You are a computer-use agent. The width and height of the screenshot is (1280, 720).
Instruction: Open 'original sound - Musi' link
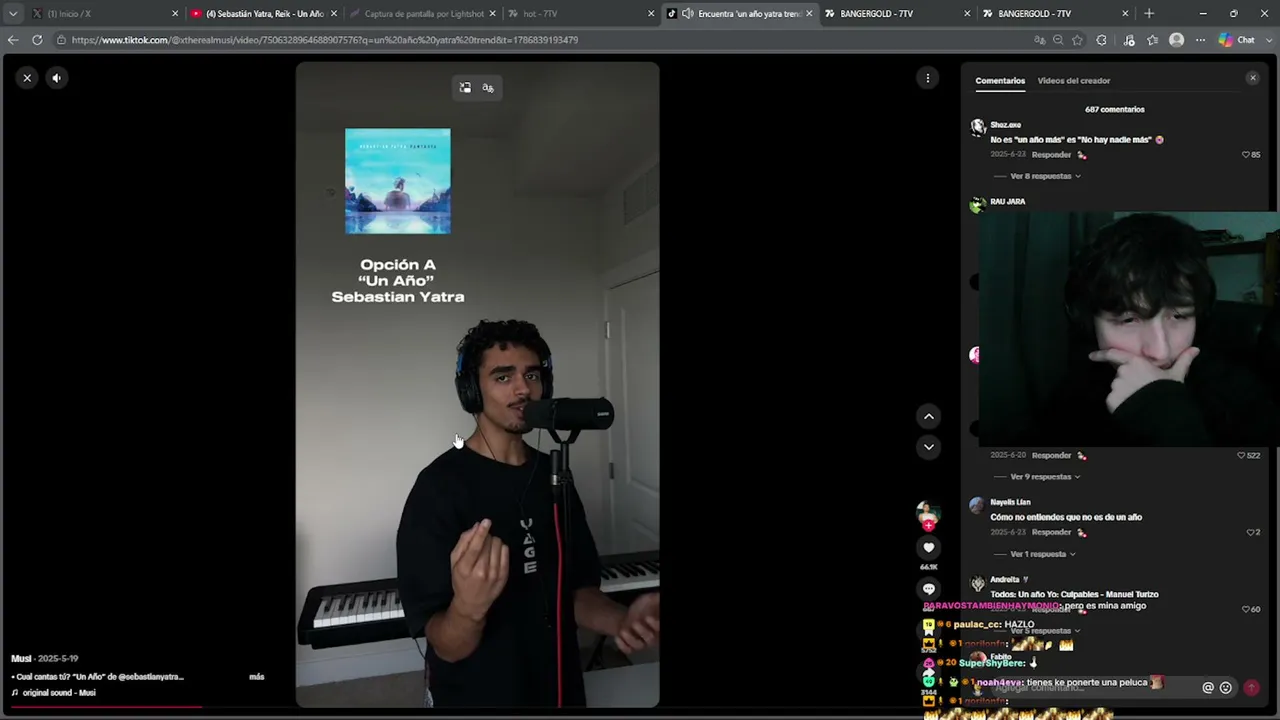(59, 693)
